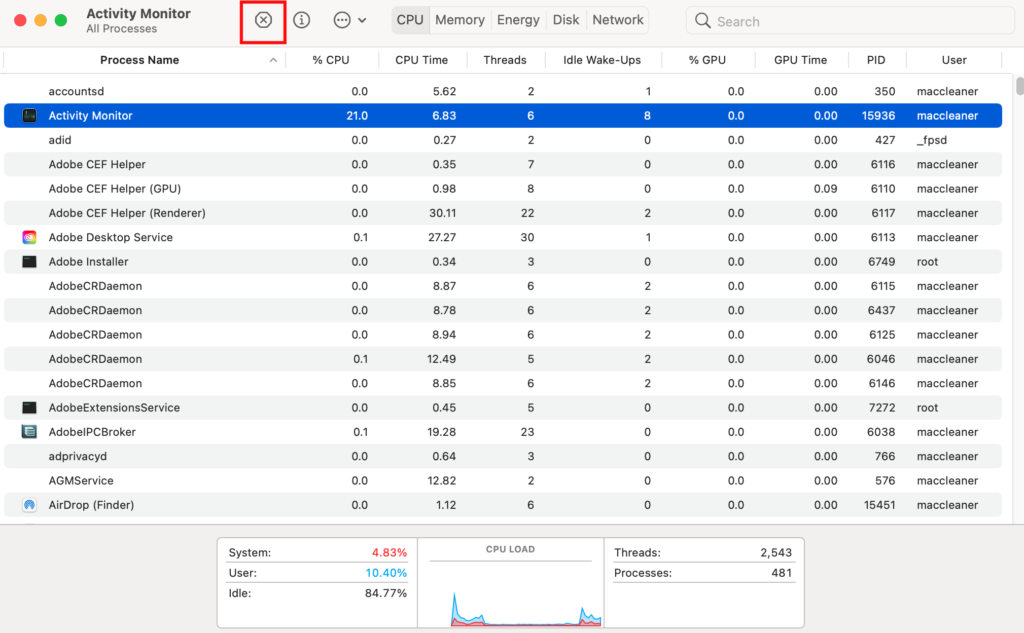Click the AdobeIPCBroker process icon
The height and width of the screenshot is (633, 1024).
[x=29, y=432]
